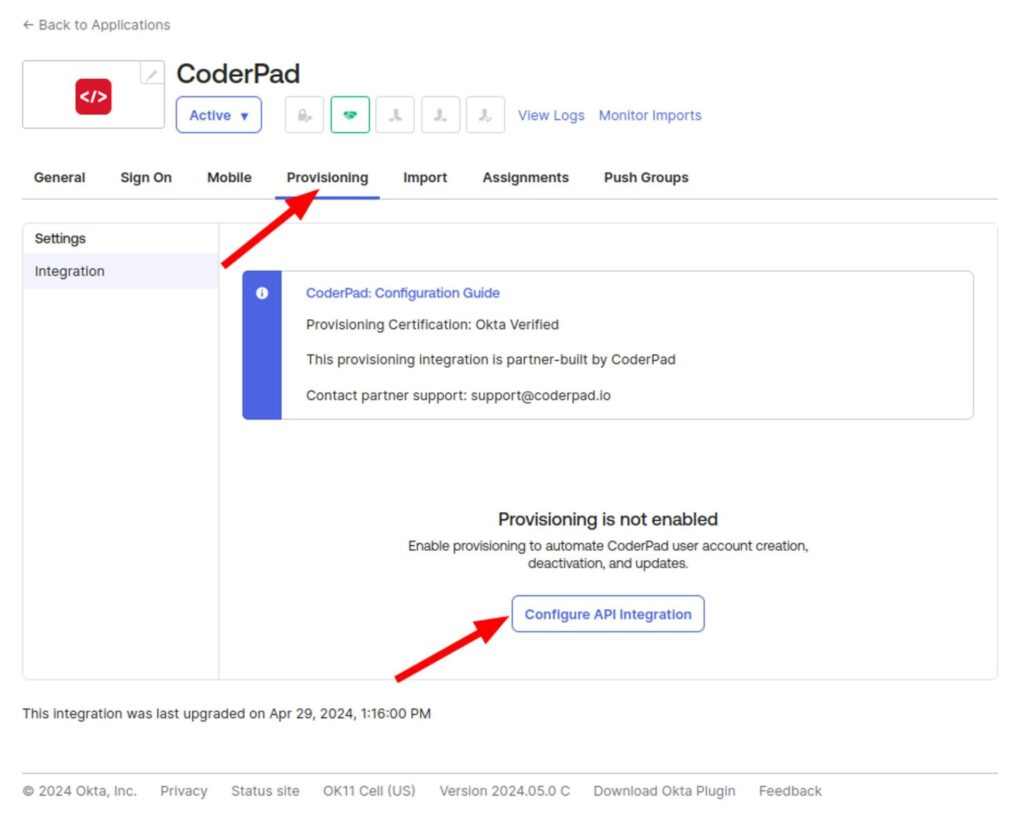
Task: Expand the Active dropdown arrow
Action: [243, 116]
